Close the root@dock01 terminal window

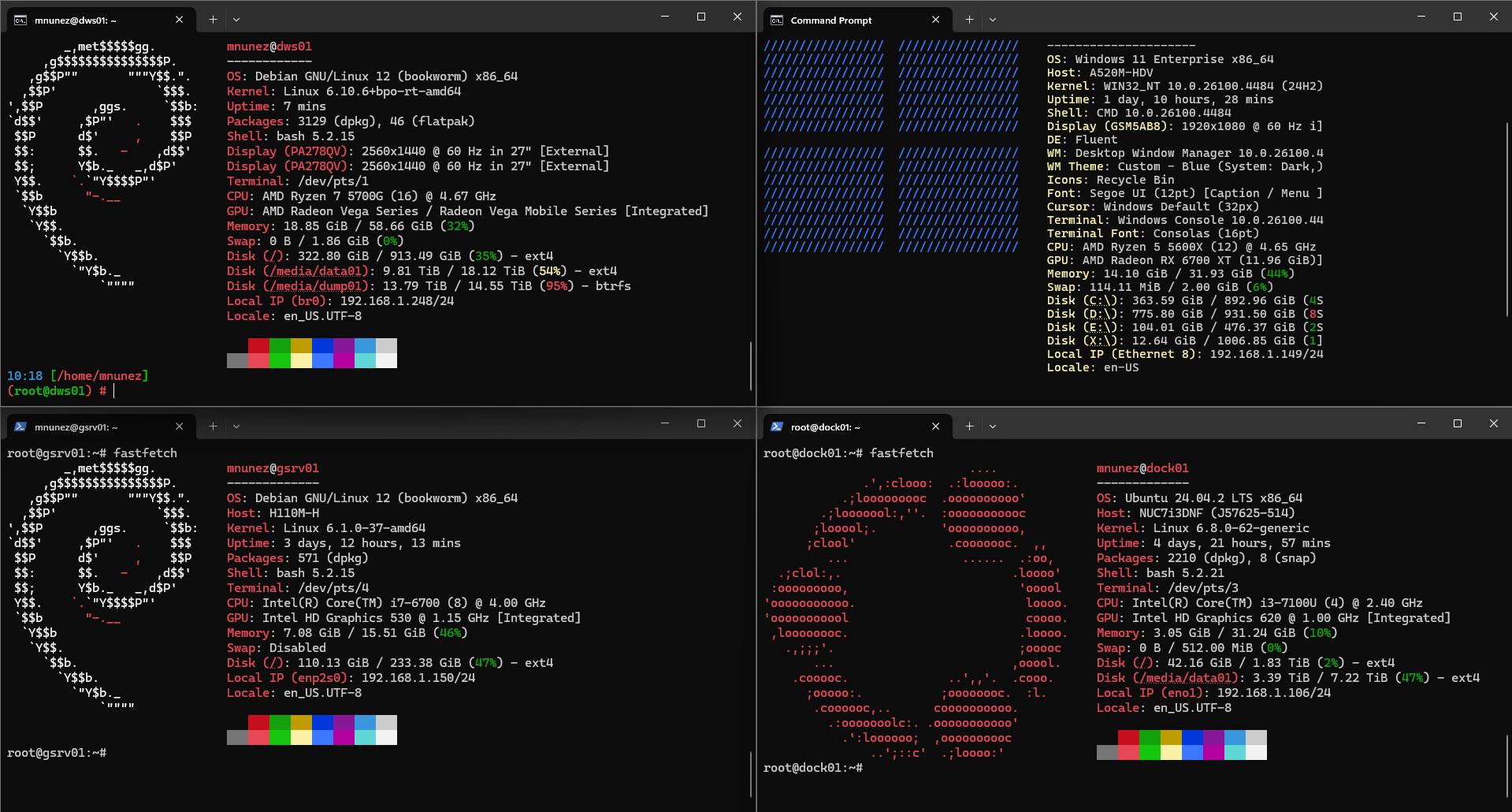1494,423
